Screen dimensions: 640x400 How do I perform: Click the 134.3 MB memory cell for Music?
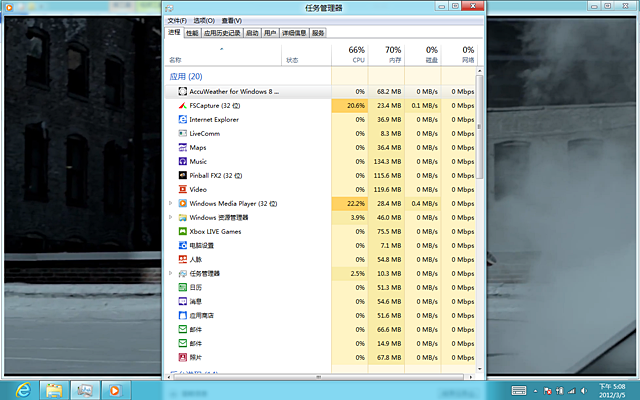[x=386, y=161]
